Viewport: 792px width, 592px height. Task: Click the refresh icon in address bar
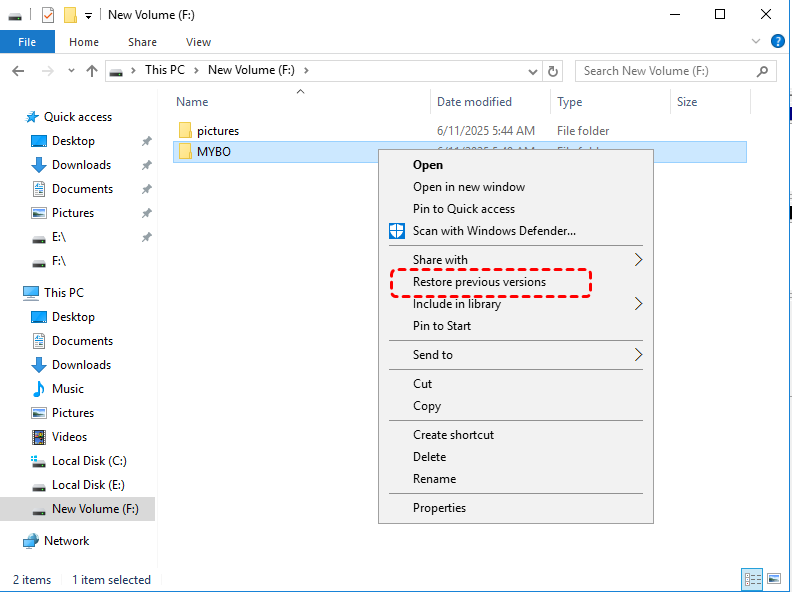553,71
